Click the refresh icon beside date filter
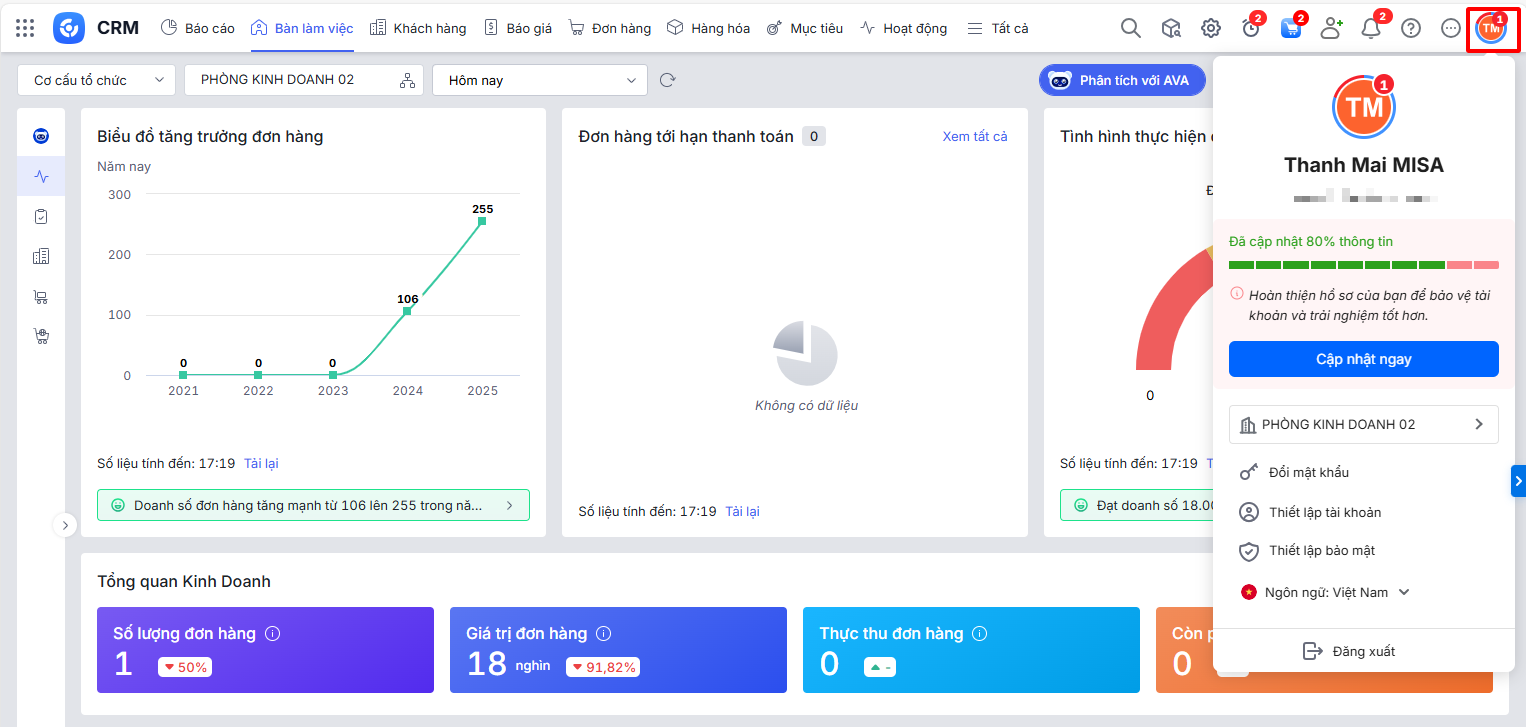The height and width of the screenshot is (727, 1526). pos(668,80)
